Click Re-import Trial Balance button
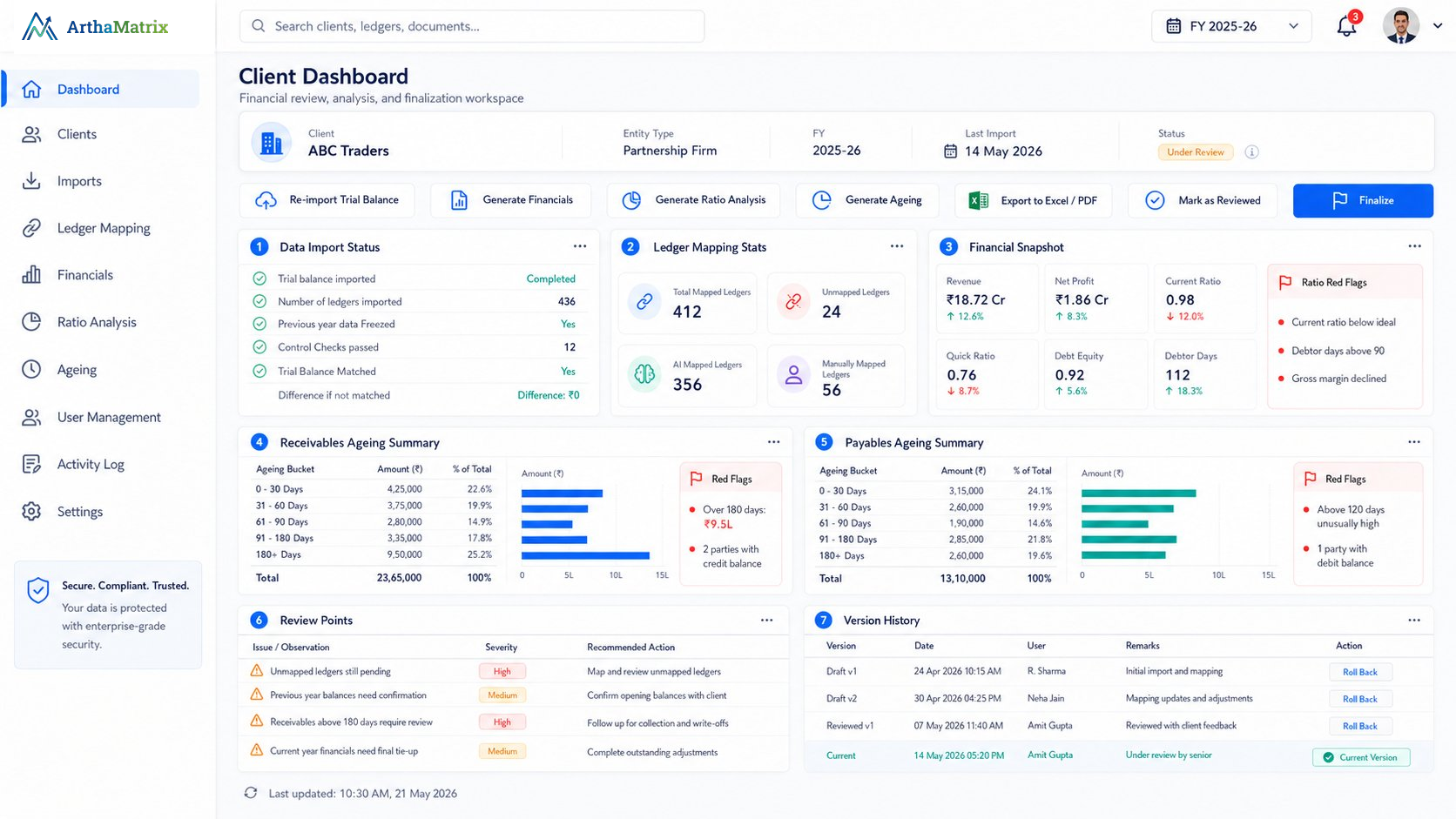The height and width of the screenshot is (819, 1456). coord(327,200)
